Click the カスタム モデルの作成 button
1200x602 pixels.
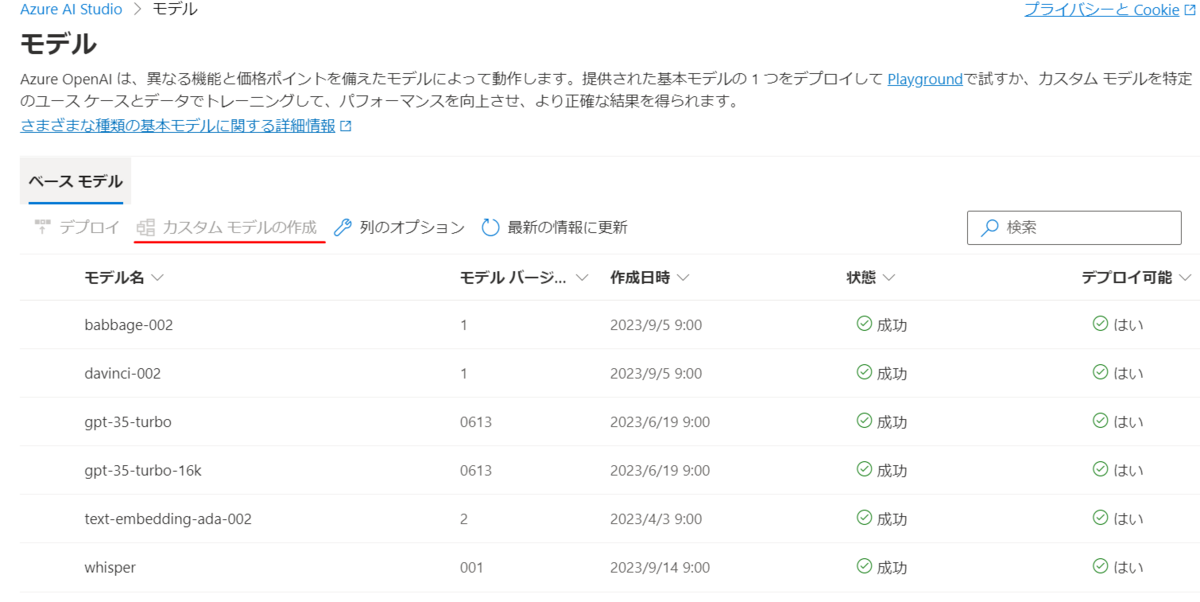pyautogui.click(x=227, y=227)
